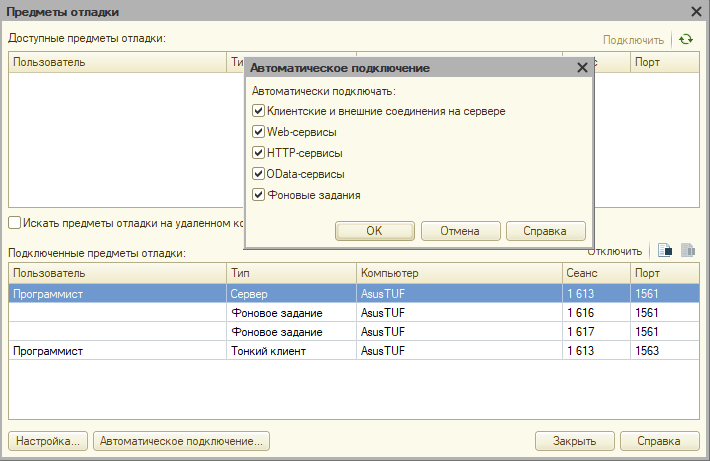Screen dimensions: 710x461
Task: Click the Отключить command
Action: pos(614,251)
